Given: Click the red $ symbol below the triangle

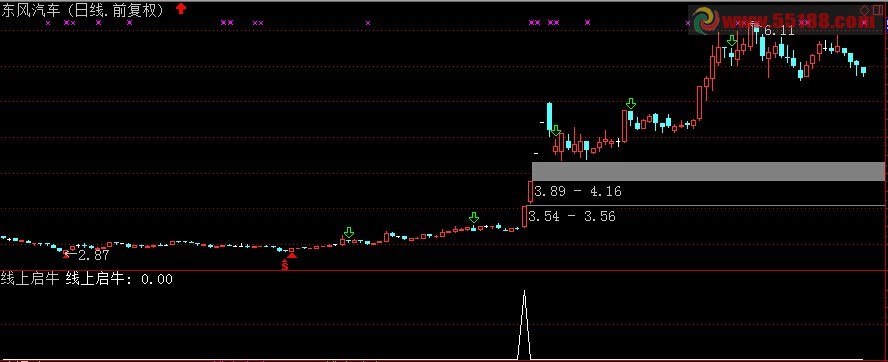Looking at the screenshot, I should (285, 265).
